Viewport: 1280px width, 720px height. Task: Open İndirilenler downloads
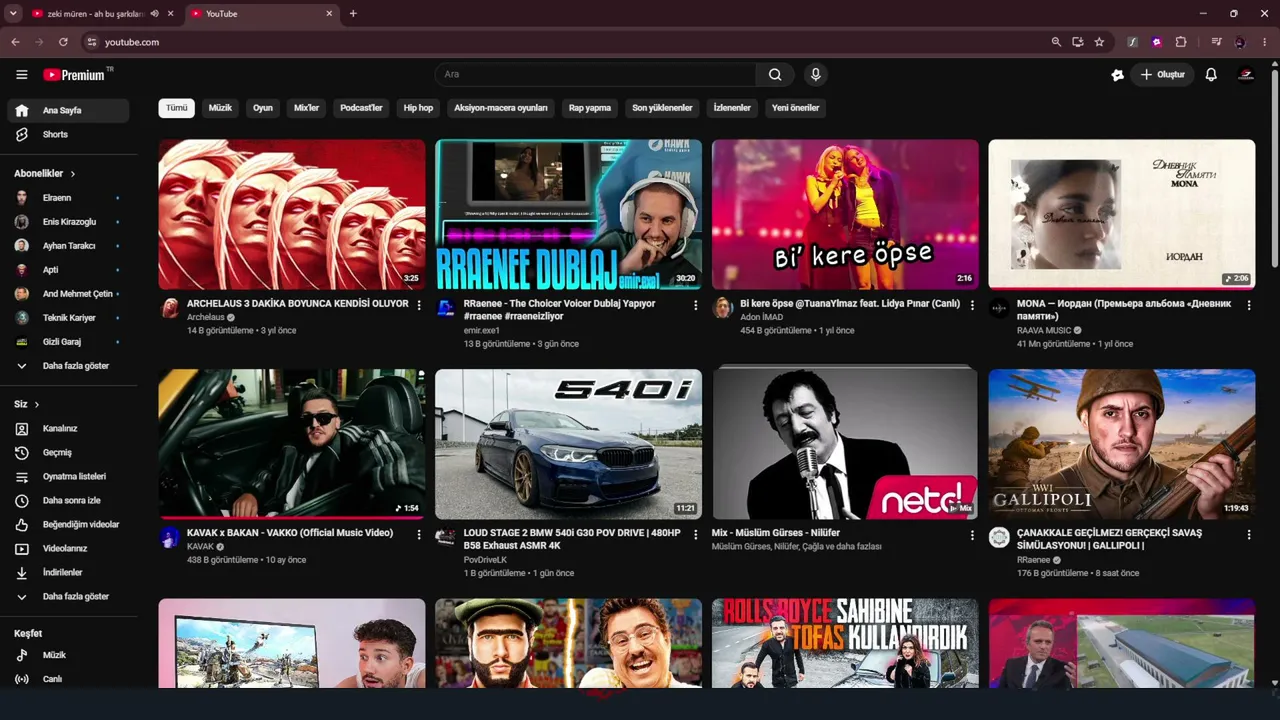(68, 572)
